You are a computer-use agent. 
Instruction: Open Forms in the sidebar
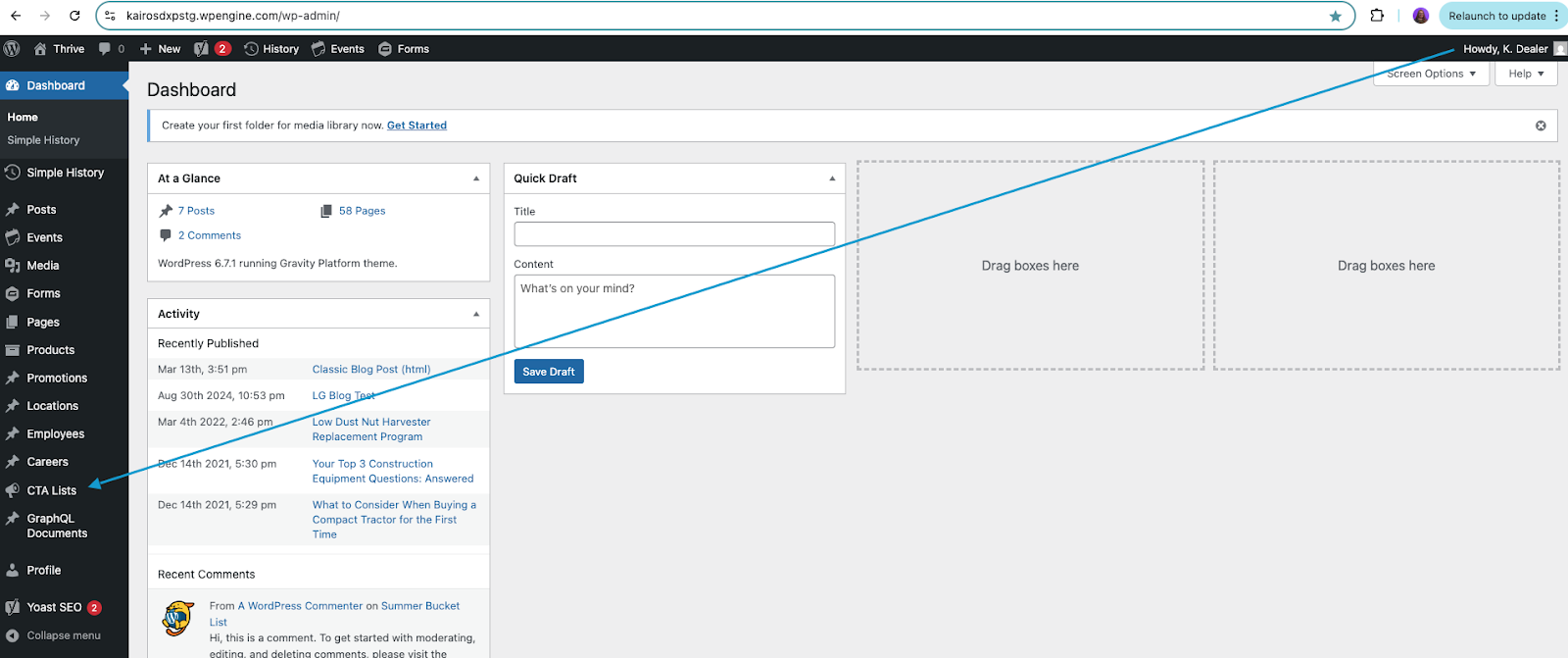click(64, 293)
